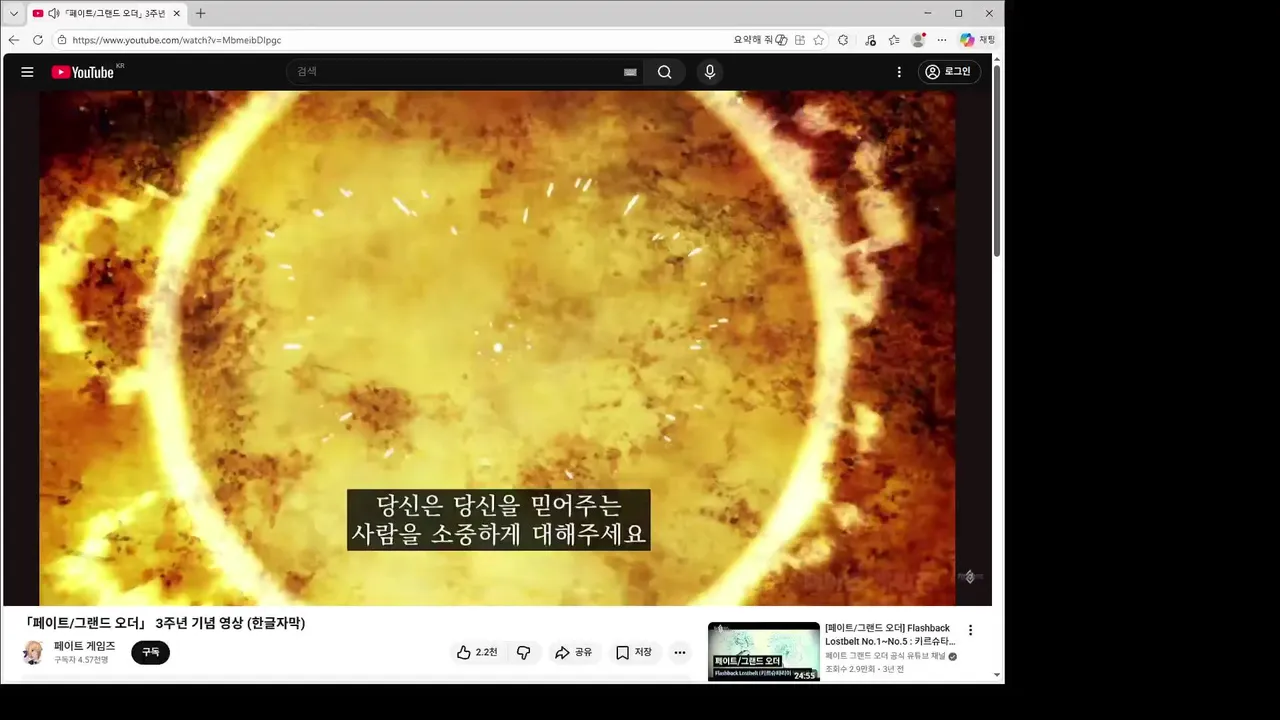Open the favorites list icon
Screen dimensions: 1280x720
894,40
